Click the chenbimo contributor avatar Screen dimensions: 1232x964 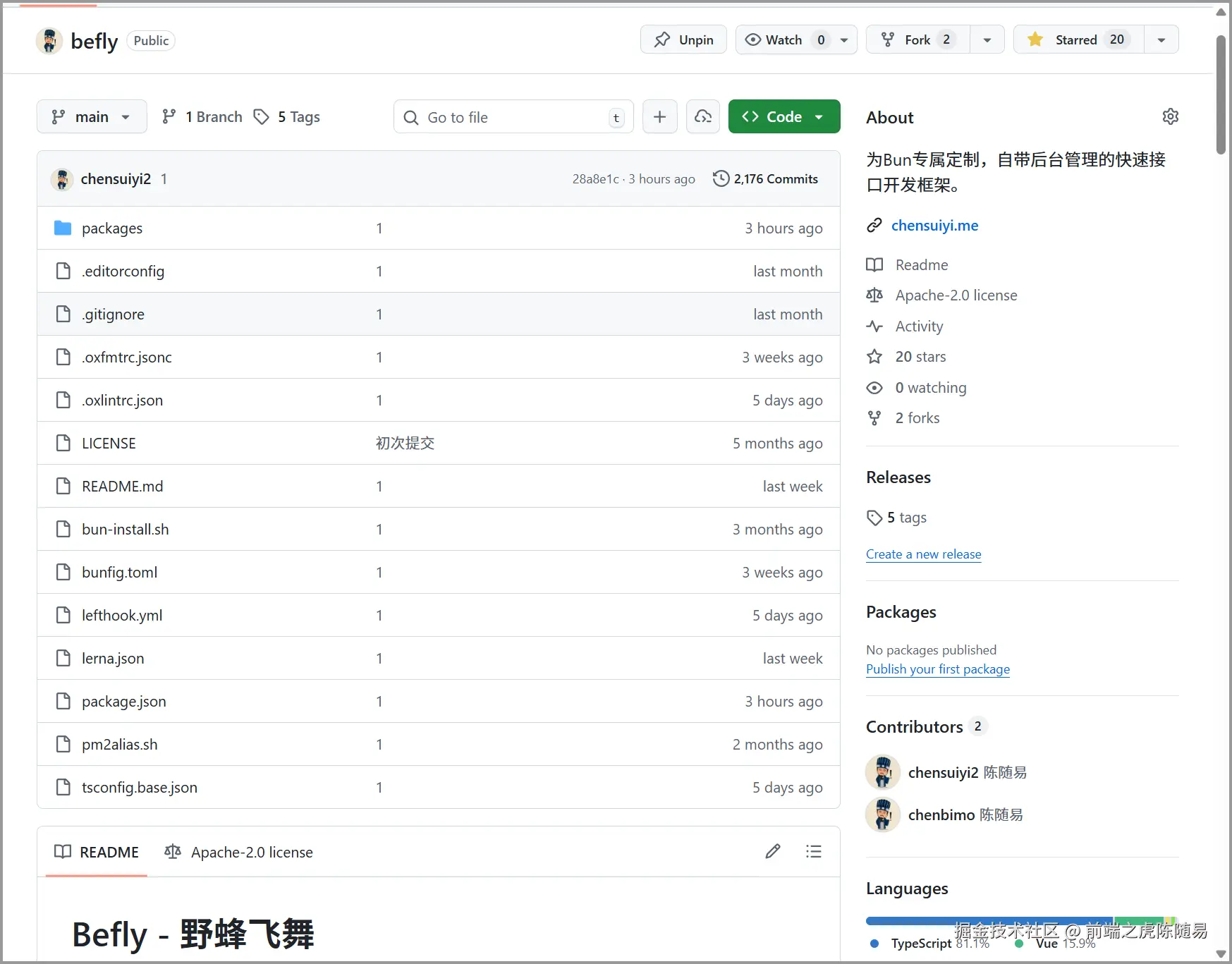coord(883,814)
